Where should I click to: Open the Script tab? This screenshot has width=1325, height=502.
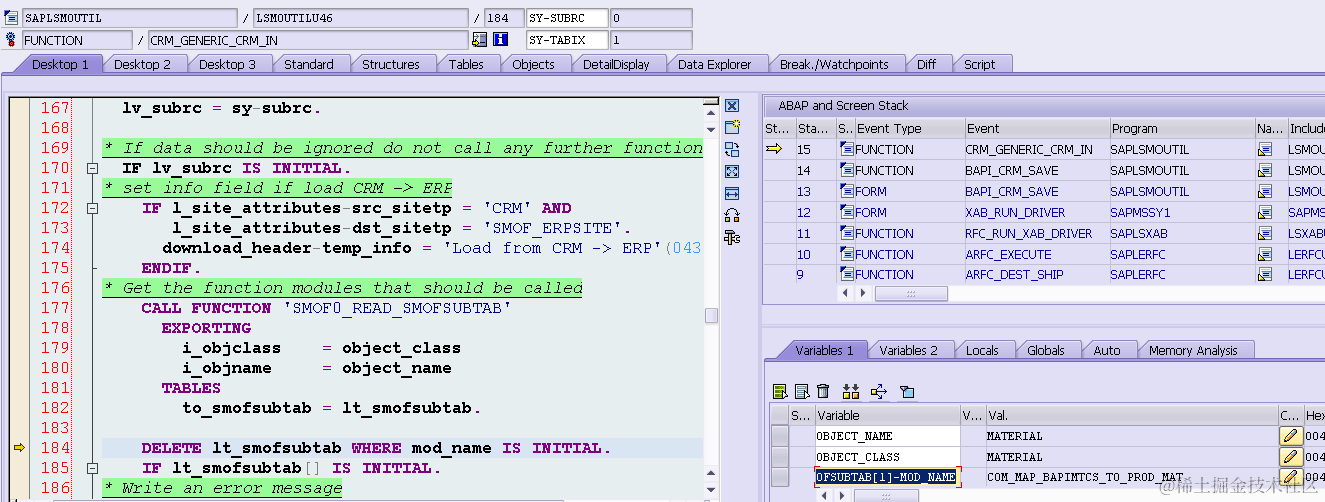coord(979,64)
